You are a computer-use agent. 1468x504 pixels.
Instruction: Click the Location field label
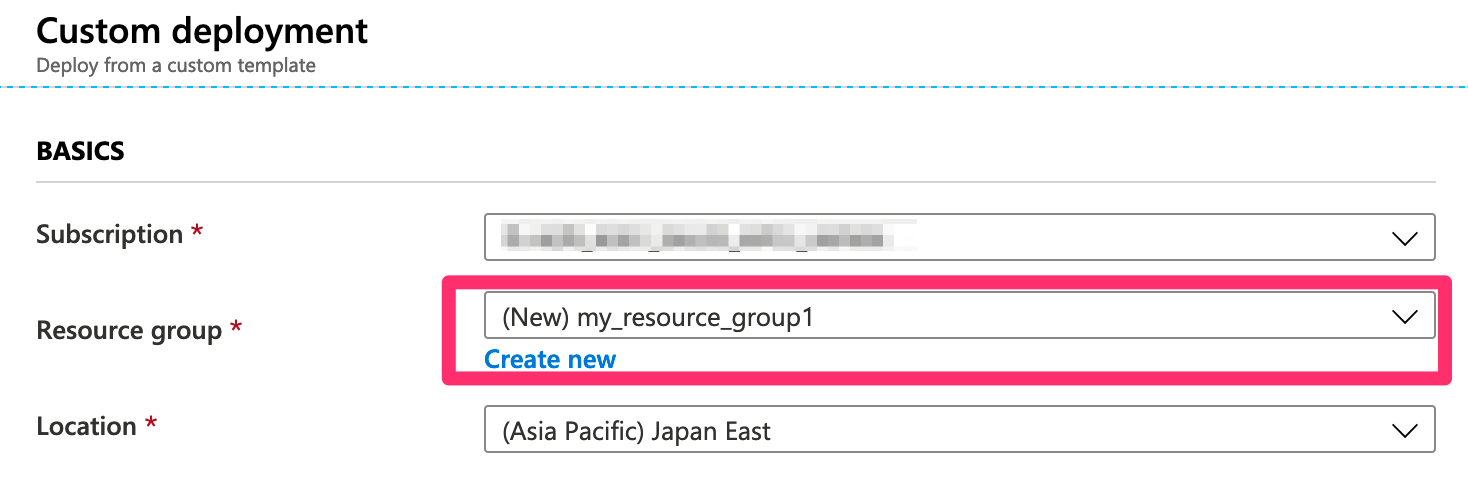pos(86,427)
